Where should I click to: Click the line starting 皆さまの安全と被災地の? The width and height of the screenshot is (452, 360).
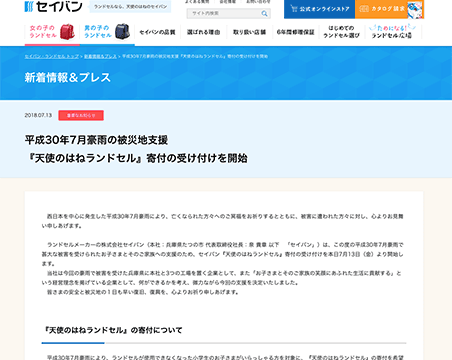pyautogui.click(x=143, y=292)
